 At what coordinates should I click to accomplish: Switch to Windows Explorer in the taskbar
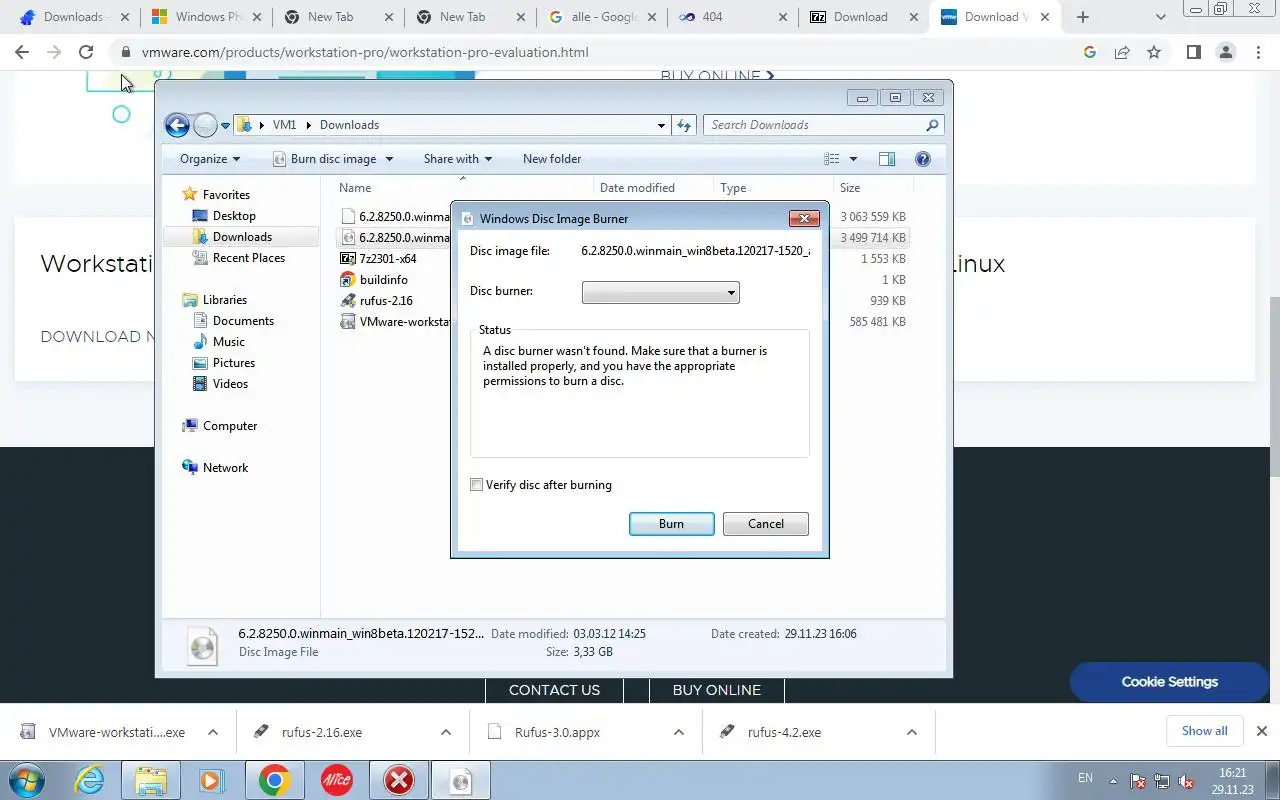pyautogui.click(x=150, y=781)
